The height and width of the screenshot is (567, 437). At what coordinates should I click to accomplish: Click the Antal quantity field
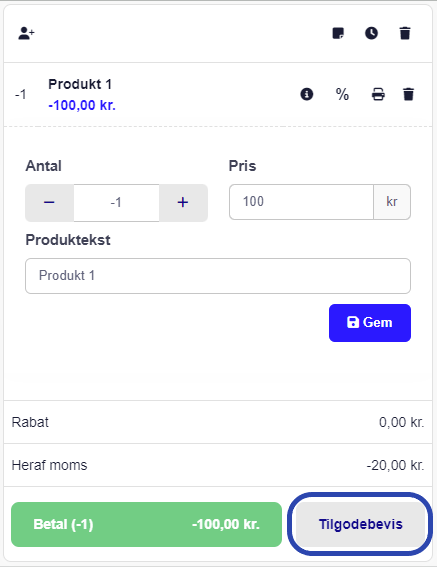coord(116,202)
